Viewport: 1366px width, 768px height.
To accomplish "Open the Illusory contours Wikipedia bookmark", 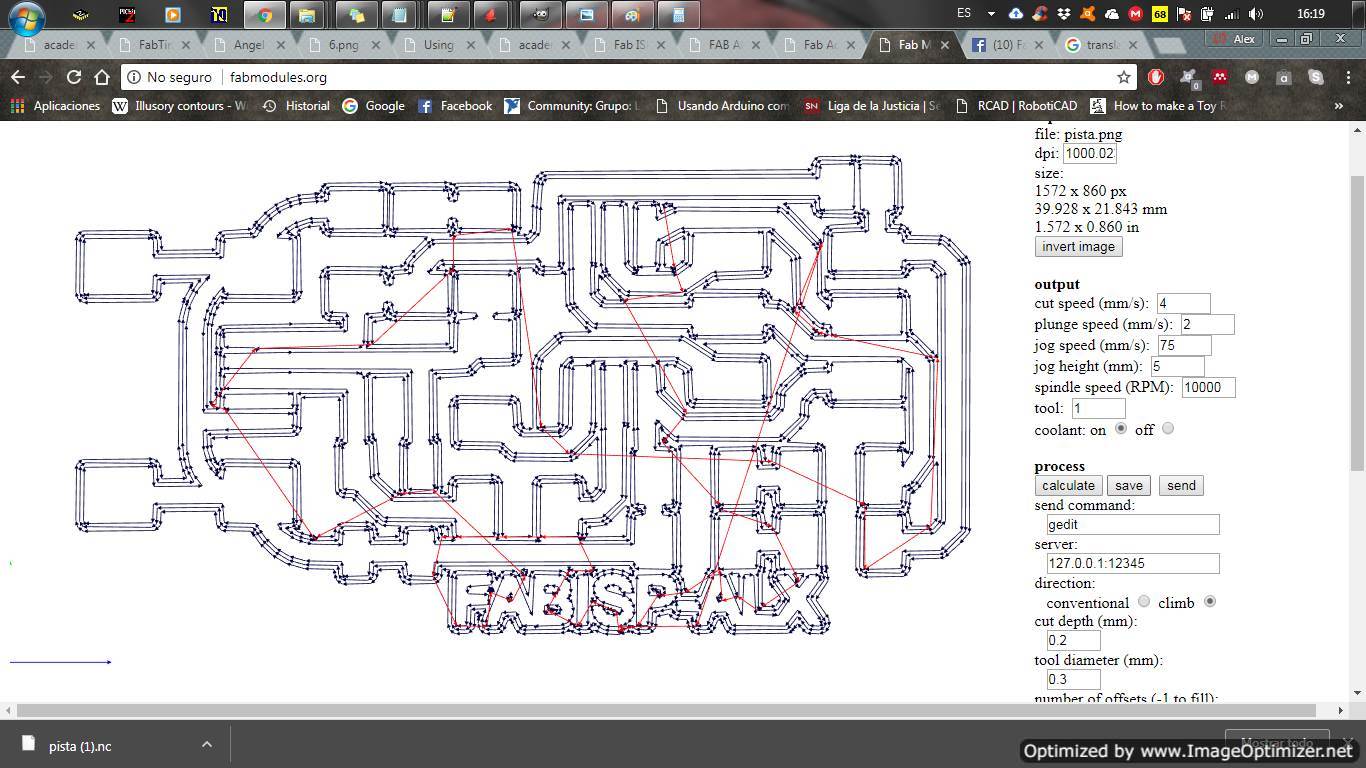I will click(179, 105).
